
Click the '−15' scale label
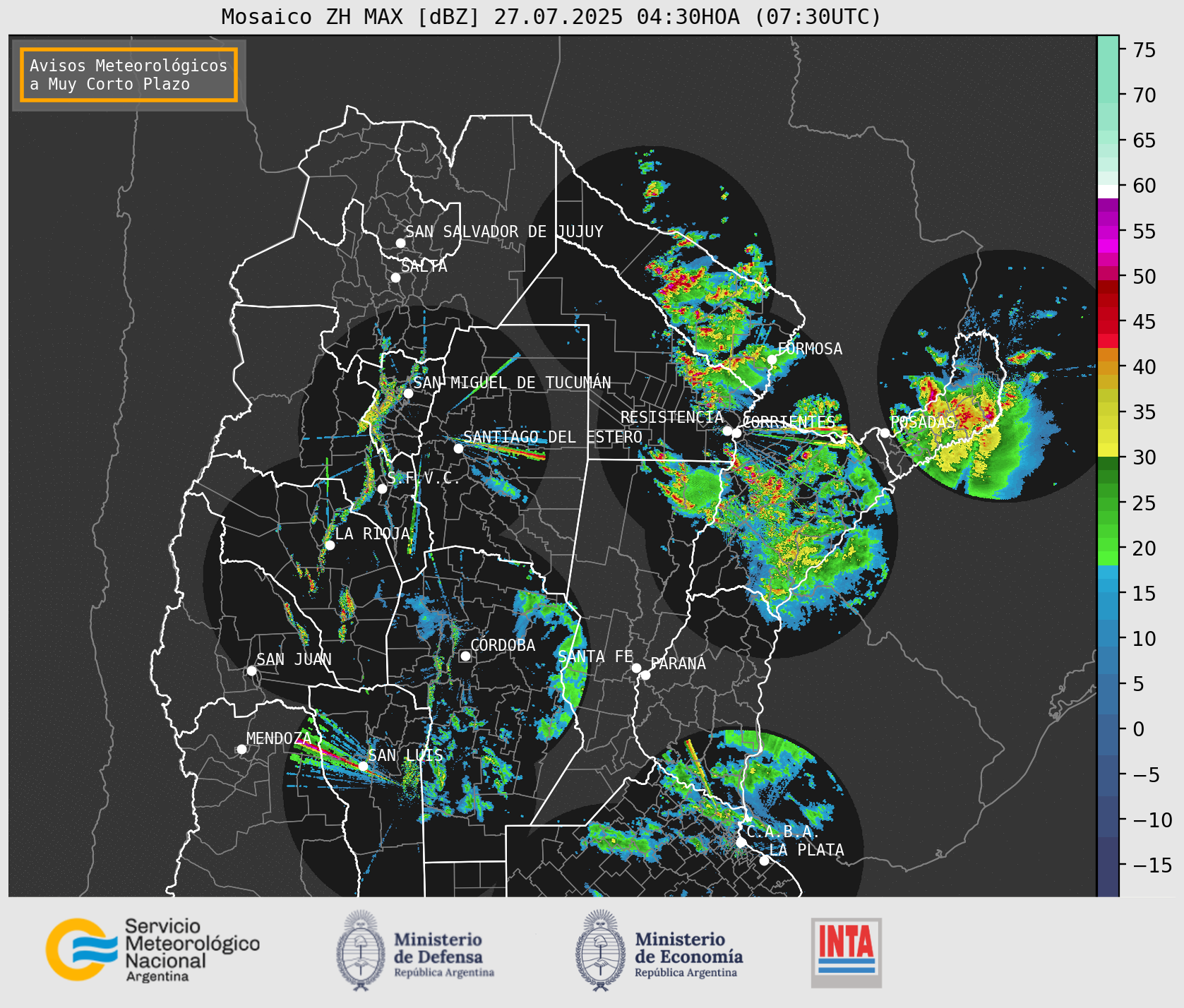pos(1152,865)
